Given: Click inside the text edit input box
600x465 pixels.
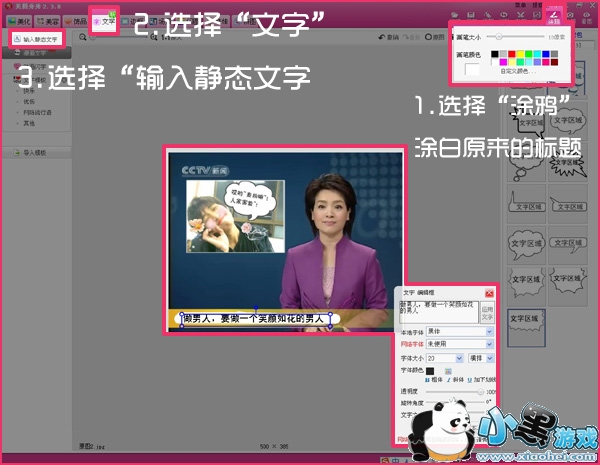Looking at the screenshot, I should click(x=438, y=311).
